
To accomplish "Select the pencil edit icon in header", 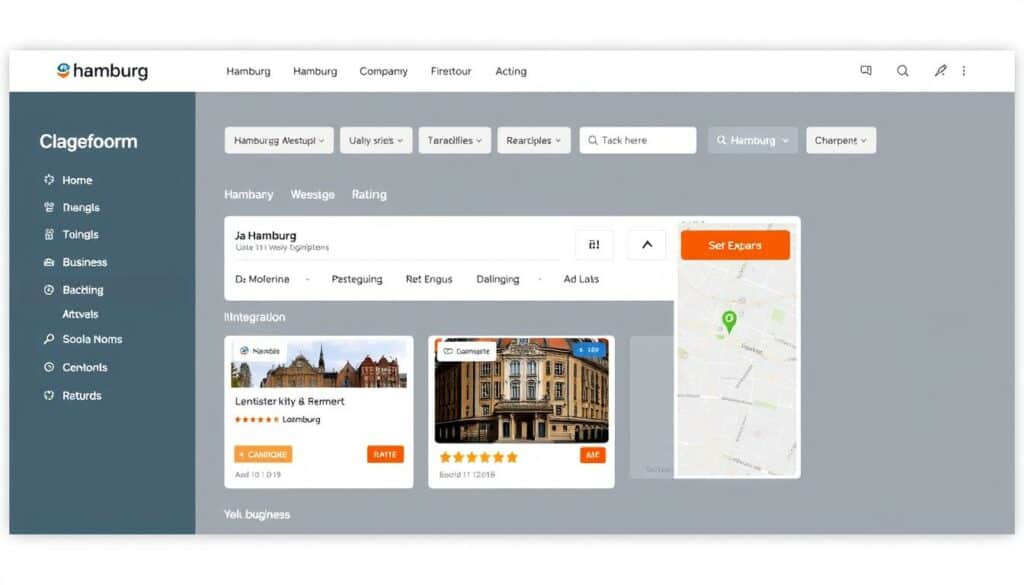I will [940, 71].
